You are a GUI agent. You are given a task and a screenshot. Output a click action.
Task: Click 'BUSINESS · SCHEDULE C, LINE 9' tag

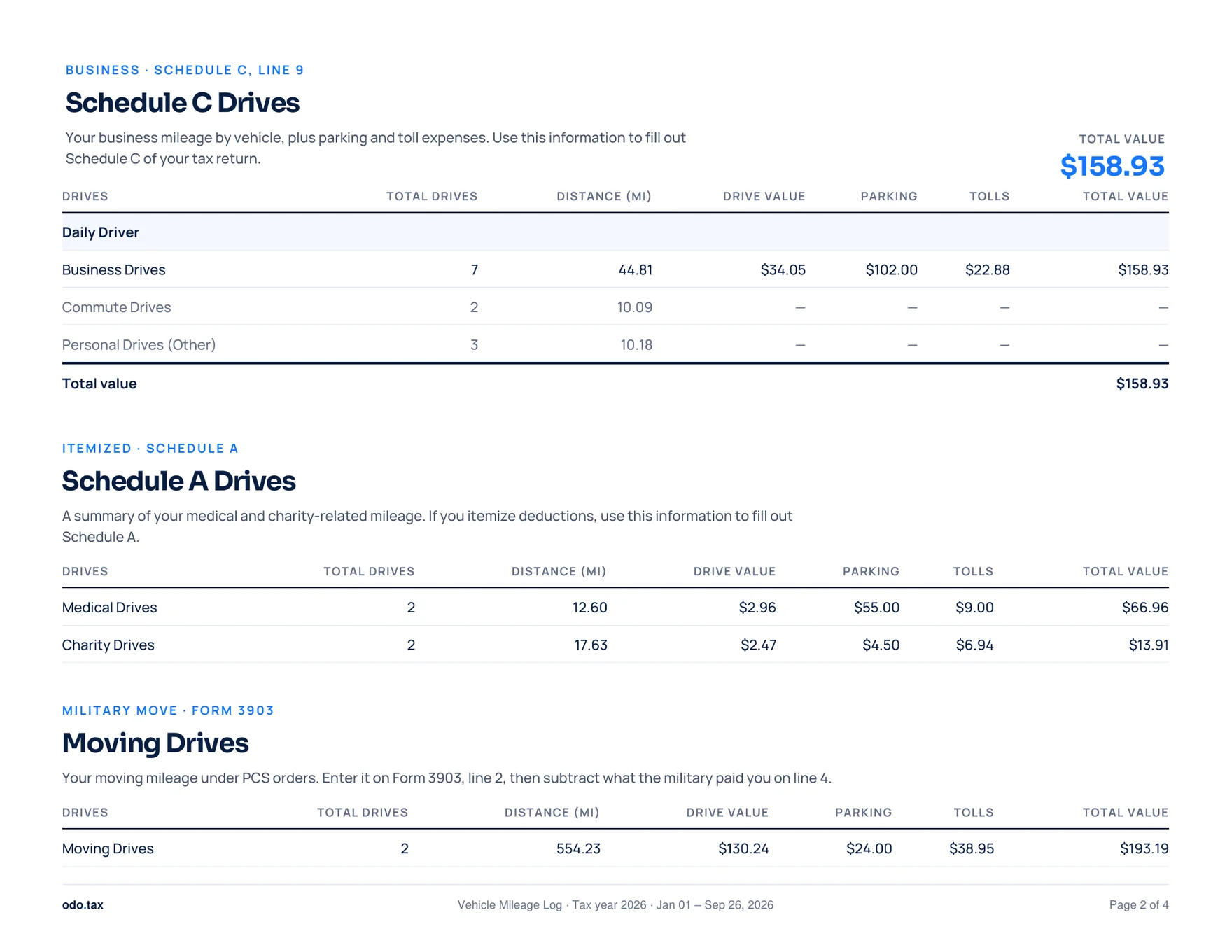click(x=185, y=70)
